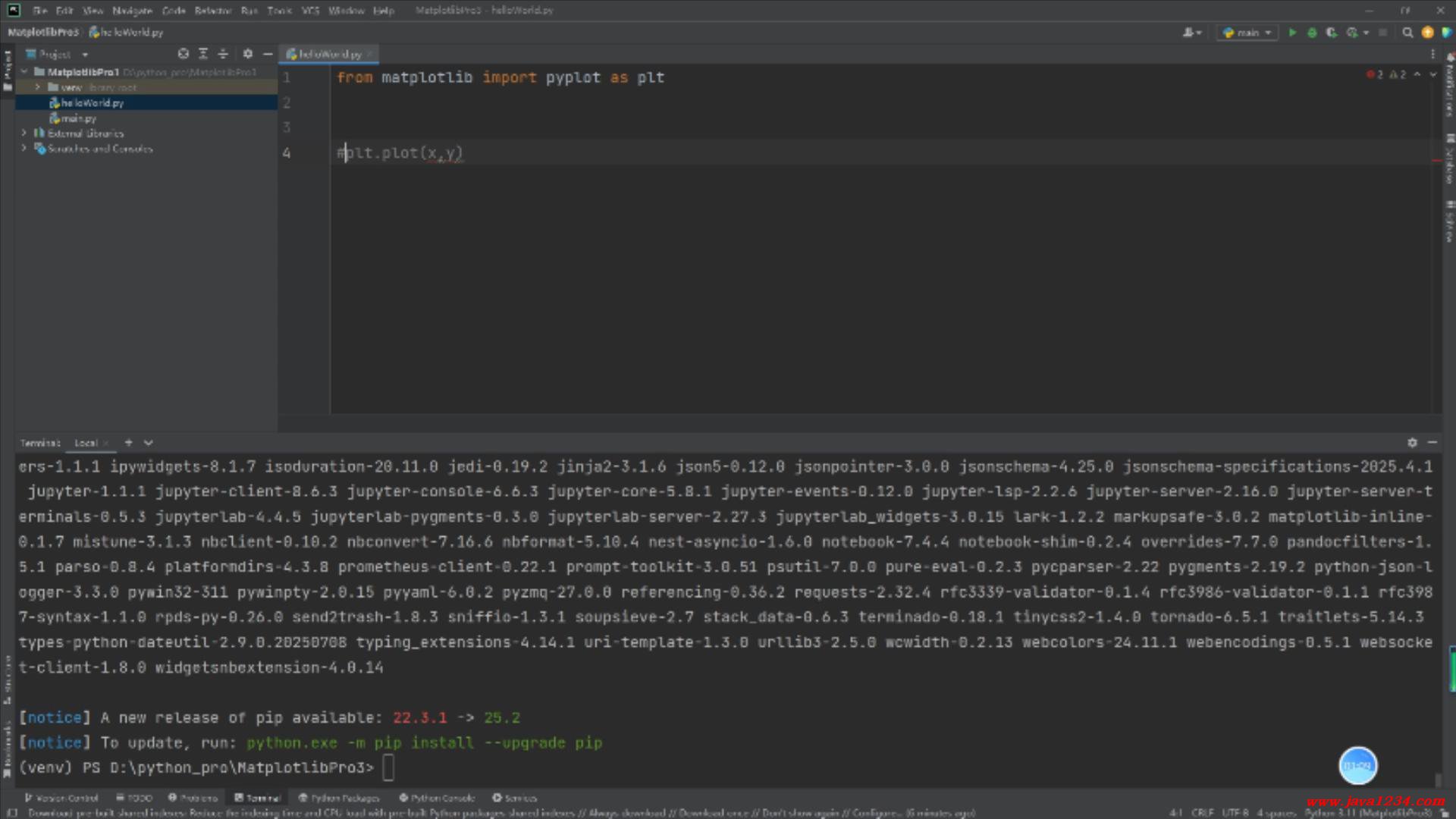This screenshot has height=819, width=1456.
Task: Add new terminal session with plus icon
Action: 128,442
